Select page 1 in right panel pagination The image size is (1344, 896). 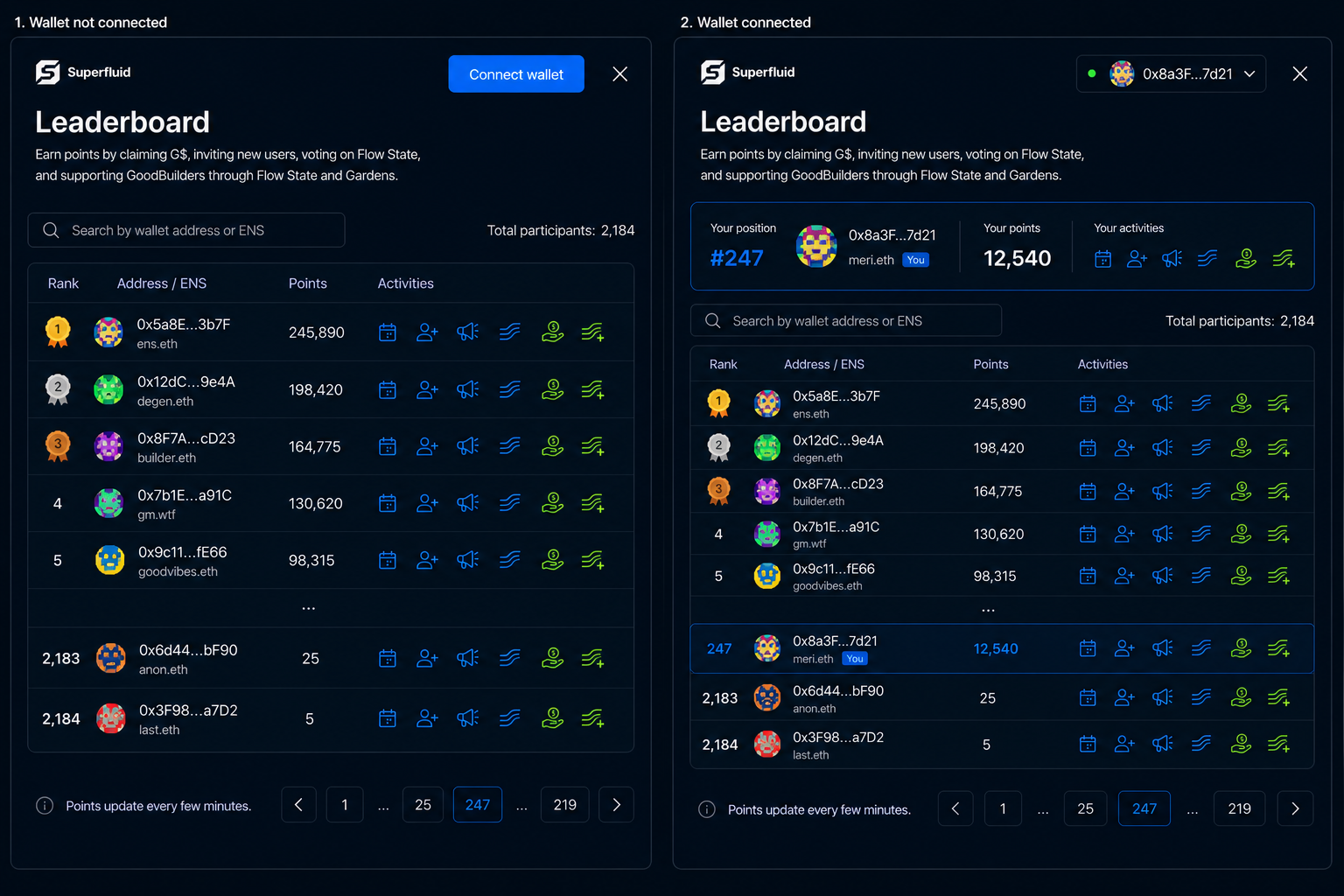point(1003,808)
